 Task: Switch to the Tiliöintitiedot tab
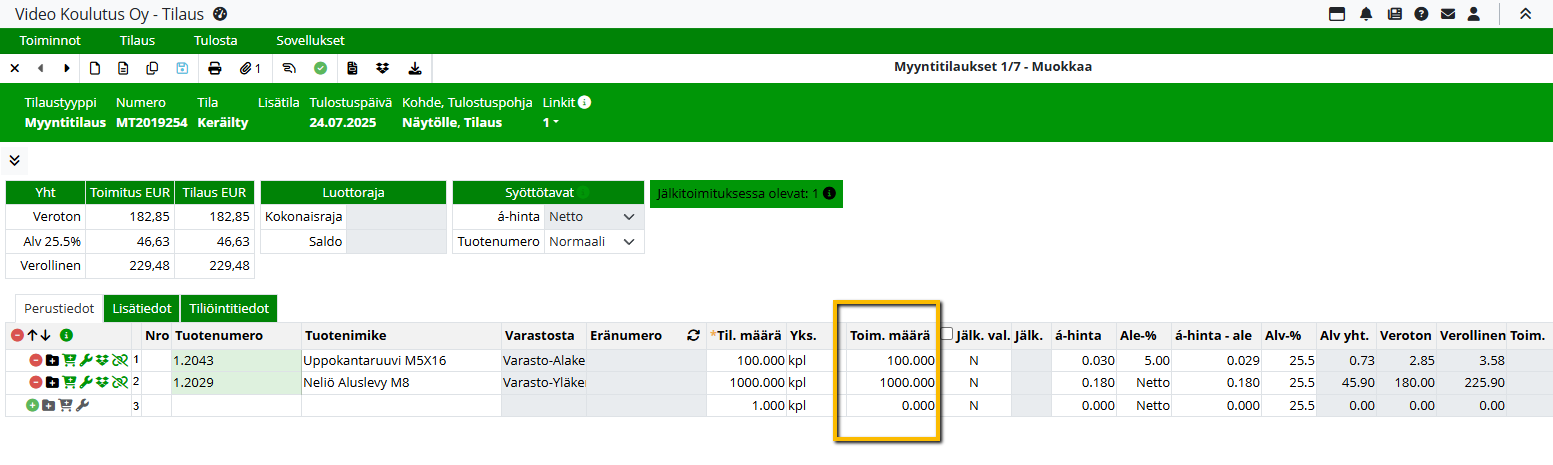(x=229, y=309)
